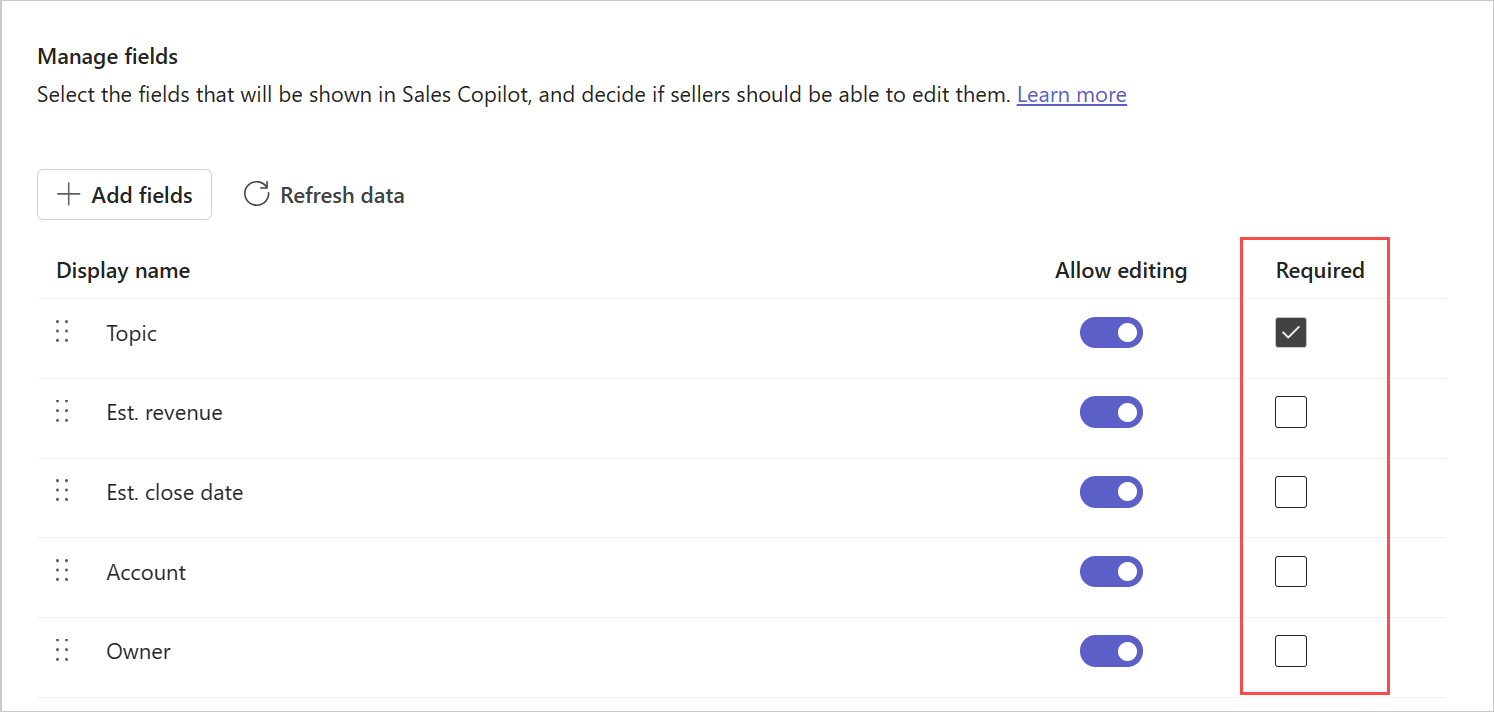Select the drag handle for Est. close date
This screenshot has height=712, width=1494.
61,491
